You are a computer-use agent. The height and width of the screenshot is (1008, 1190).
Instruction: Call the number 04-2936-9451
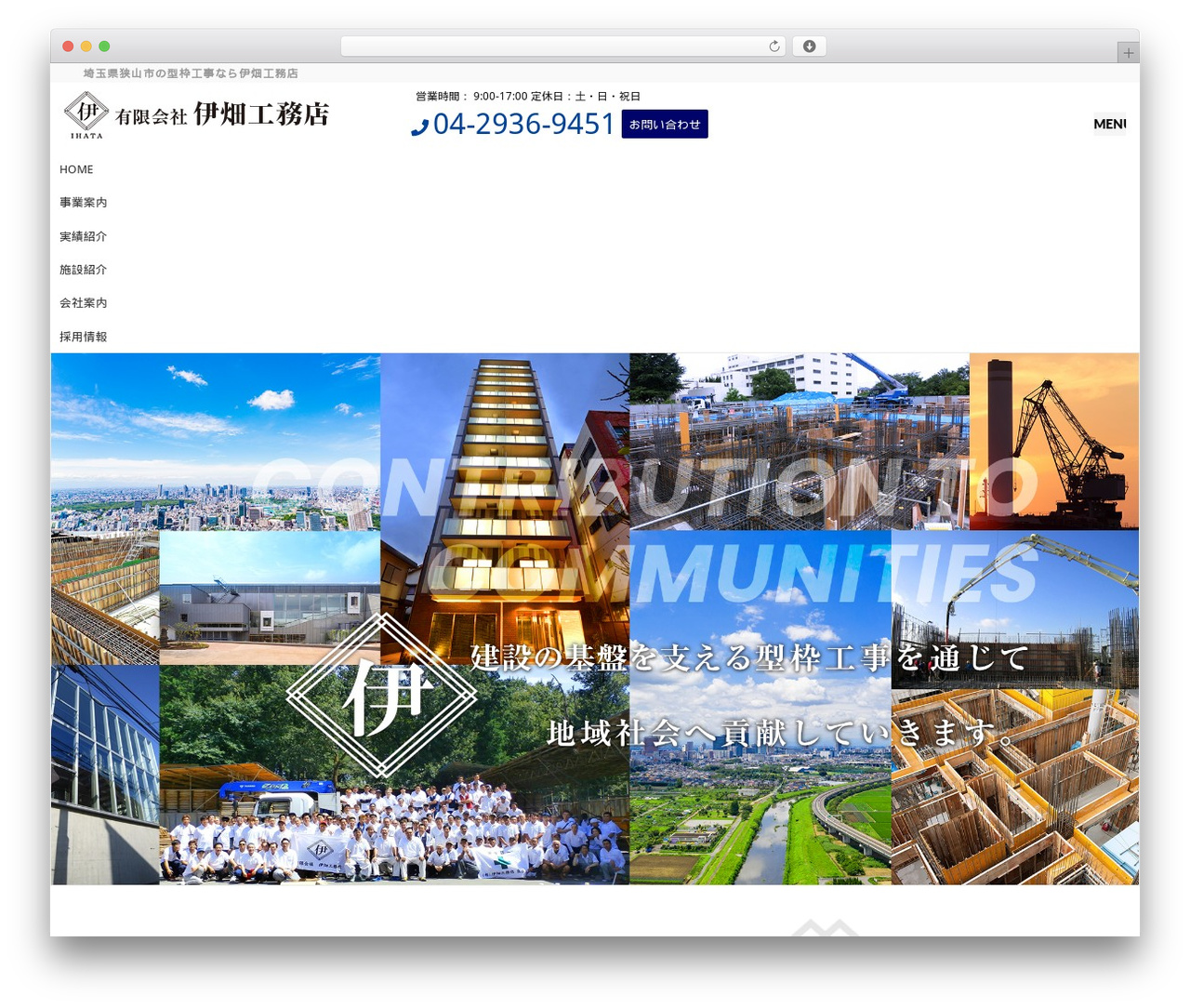523,124
